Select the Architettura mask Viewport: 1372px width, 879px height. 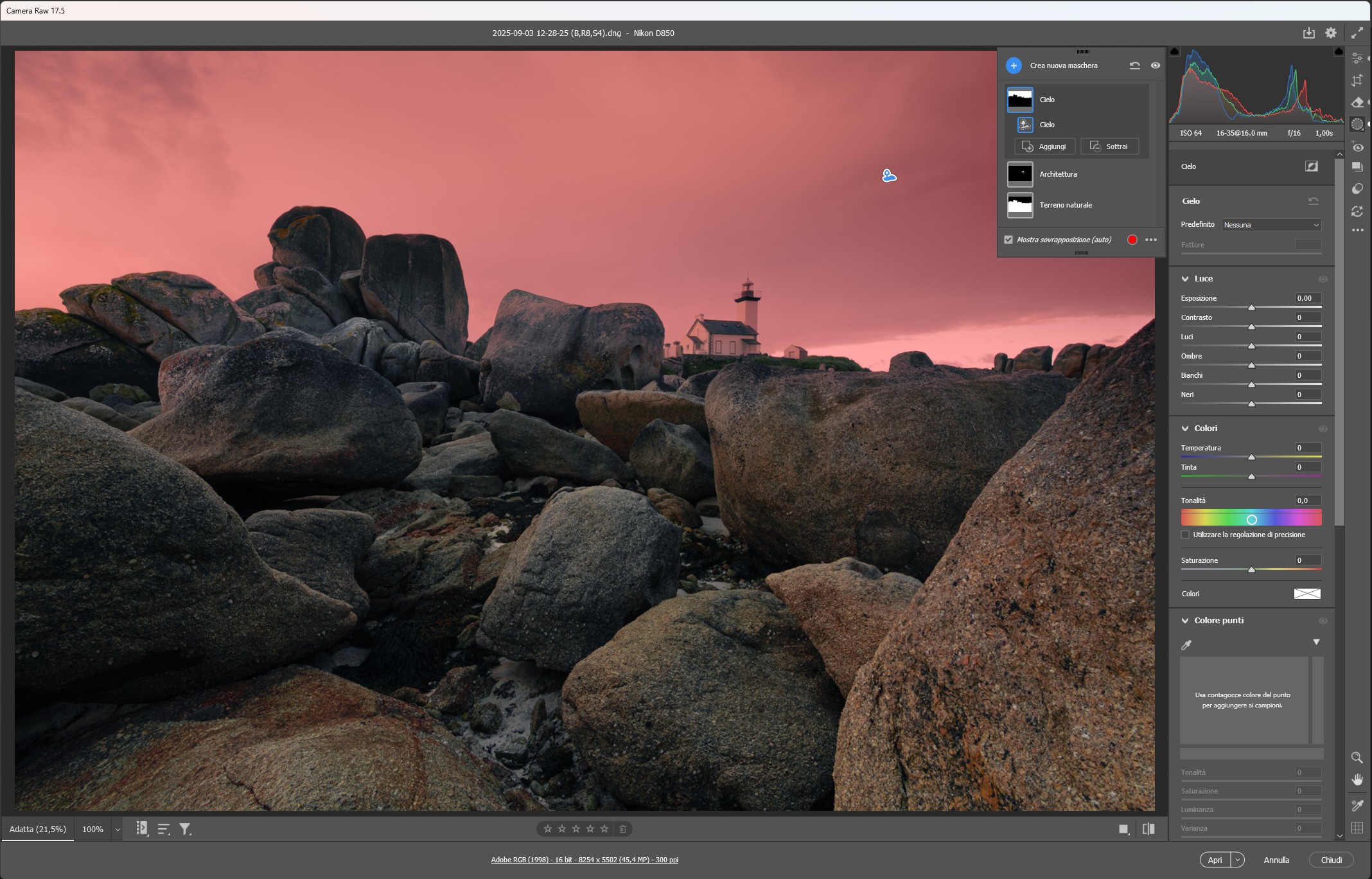[1077, 174]
